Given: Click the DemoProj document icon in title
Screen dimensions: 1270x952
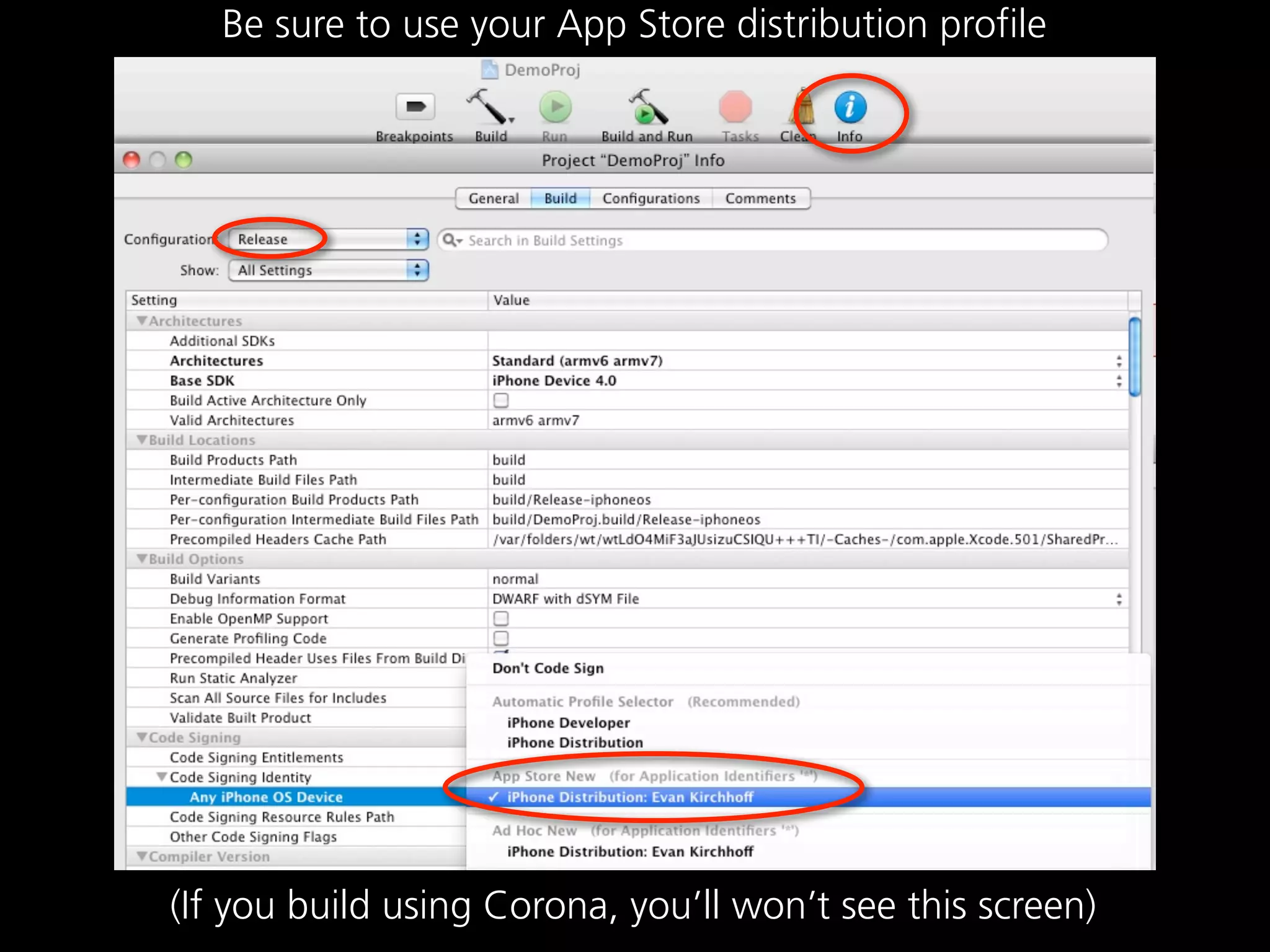Looking at the screenshot, I should click(x=490, y=69).
